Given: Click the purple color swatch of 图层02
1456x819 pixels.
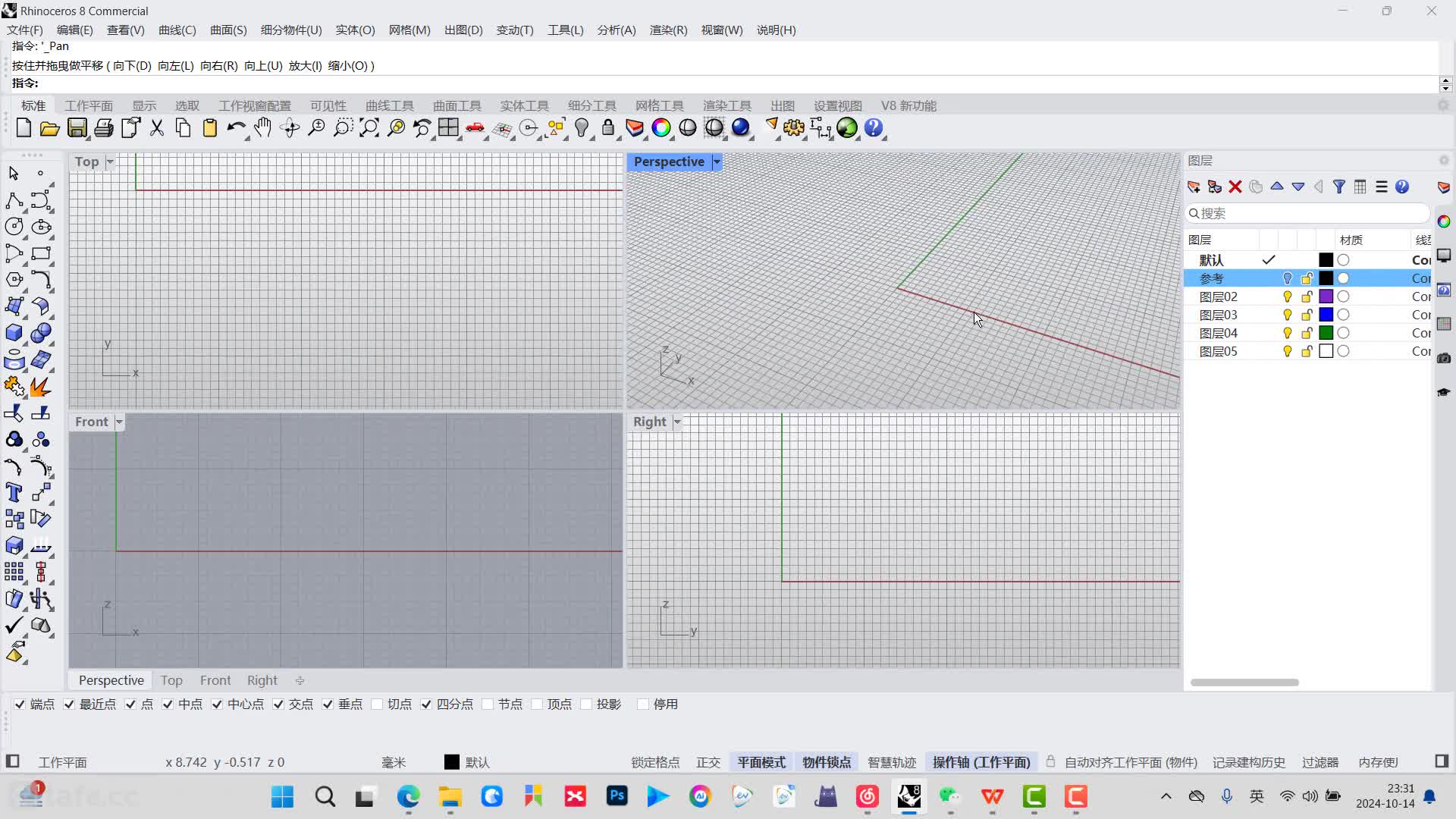Looking at the screenshot, I should point(1326,297).
